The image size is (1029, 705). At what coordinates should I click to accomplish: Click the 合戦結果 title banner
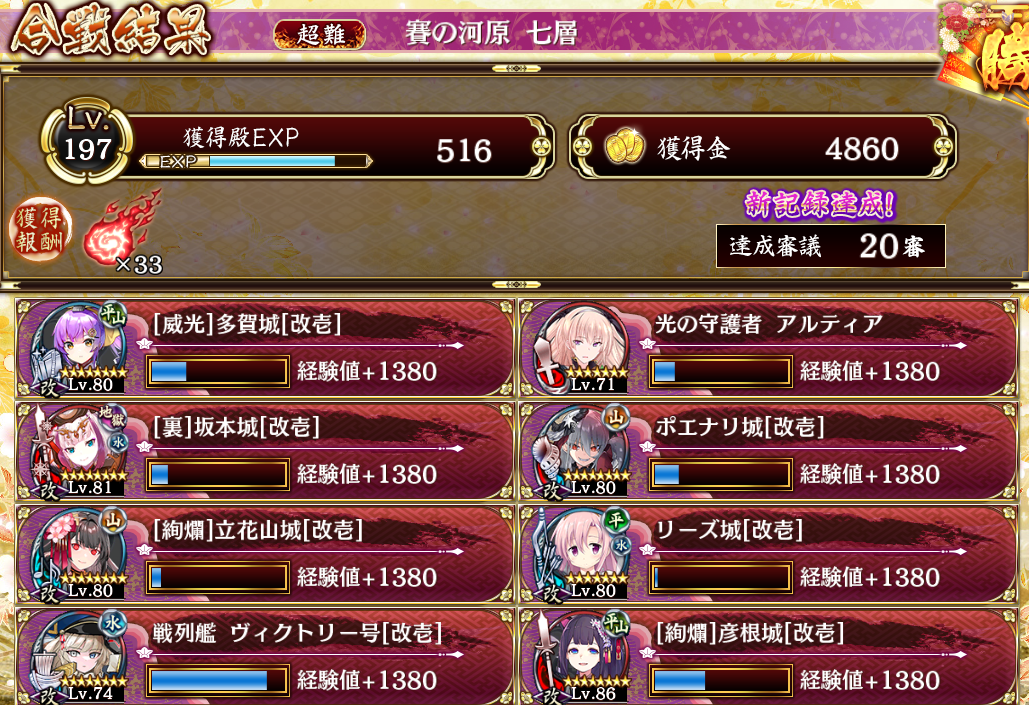[x=110, y=30]
